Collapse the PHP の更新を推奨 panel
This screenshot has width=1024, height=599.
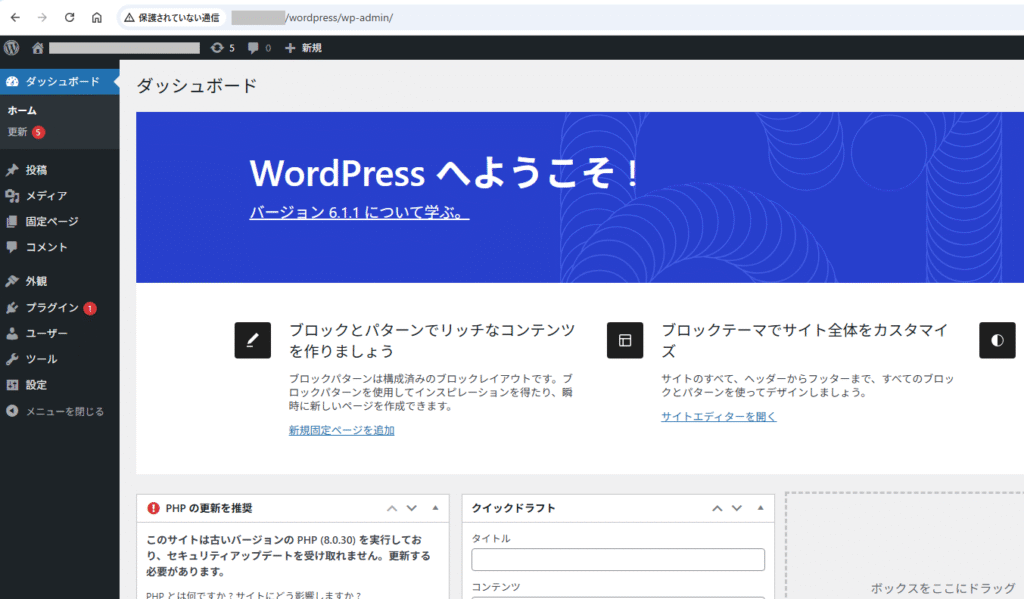pos(436,508)
